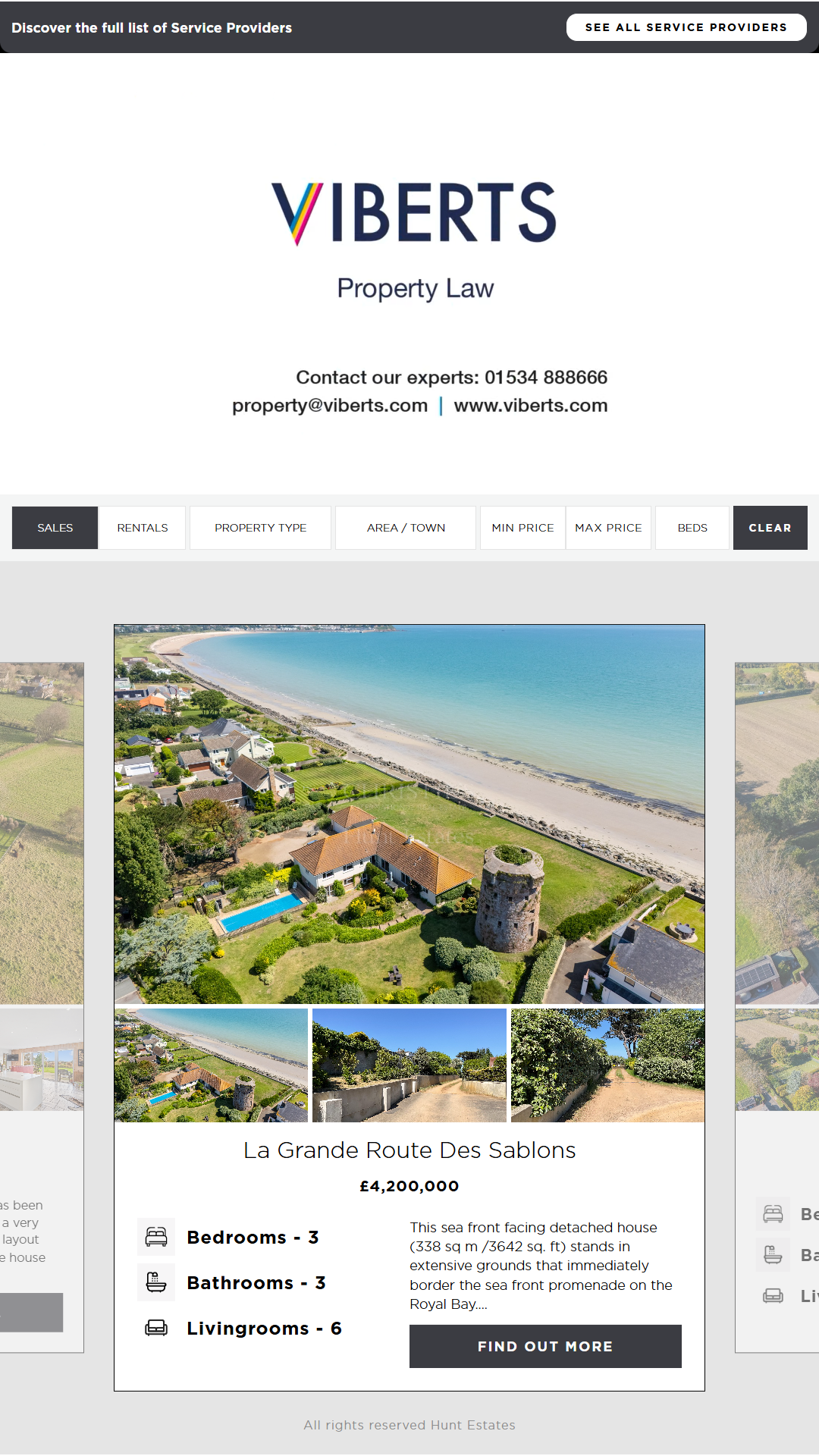
Task: Open the Property Type dropdown
Action: pyautogui.click(x=260, y=528)
